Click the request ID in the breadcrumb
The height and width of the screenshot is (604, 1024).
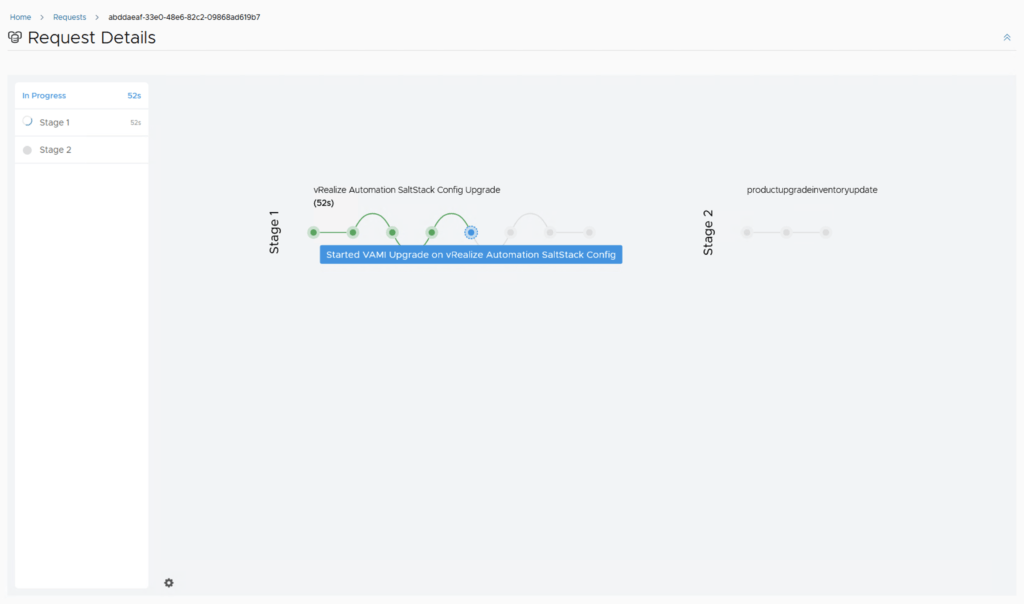tap(184, 17)
